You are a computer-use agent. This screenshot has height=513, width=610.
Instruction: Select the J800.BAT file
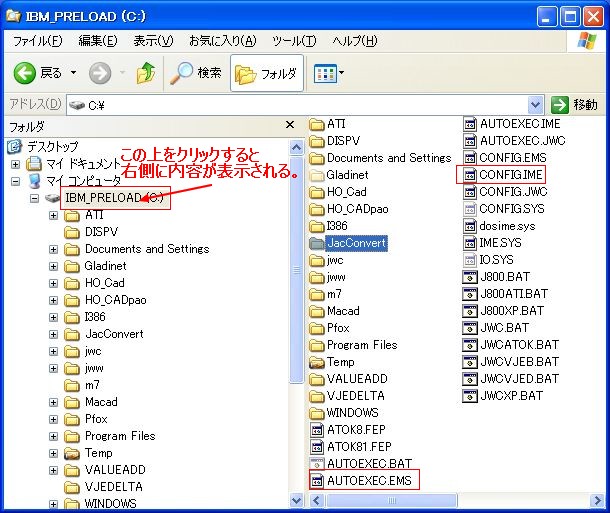(505, 277)
